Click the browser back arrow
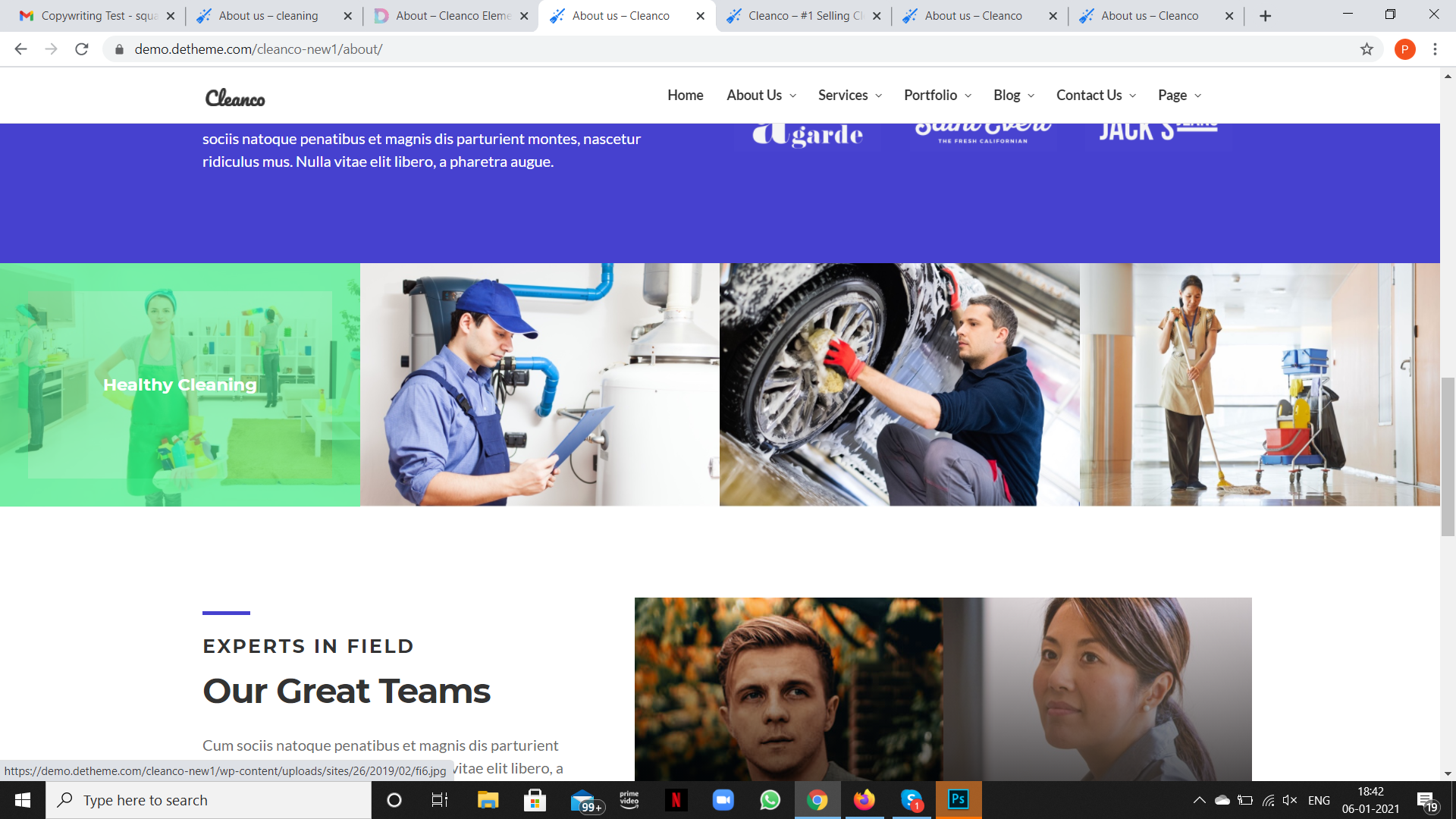1456x819 pixels. click(x=20, y=49)
